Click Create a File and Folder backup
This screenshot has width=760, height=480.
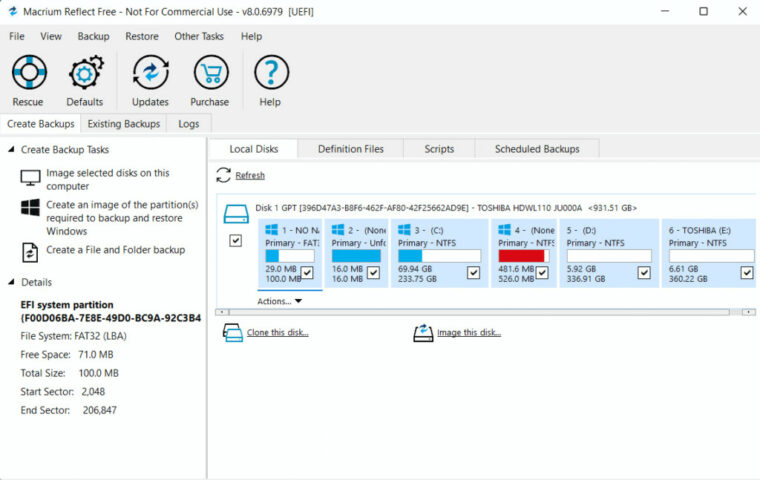point(115,250)
